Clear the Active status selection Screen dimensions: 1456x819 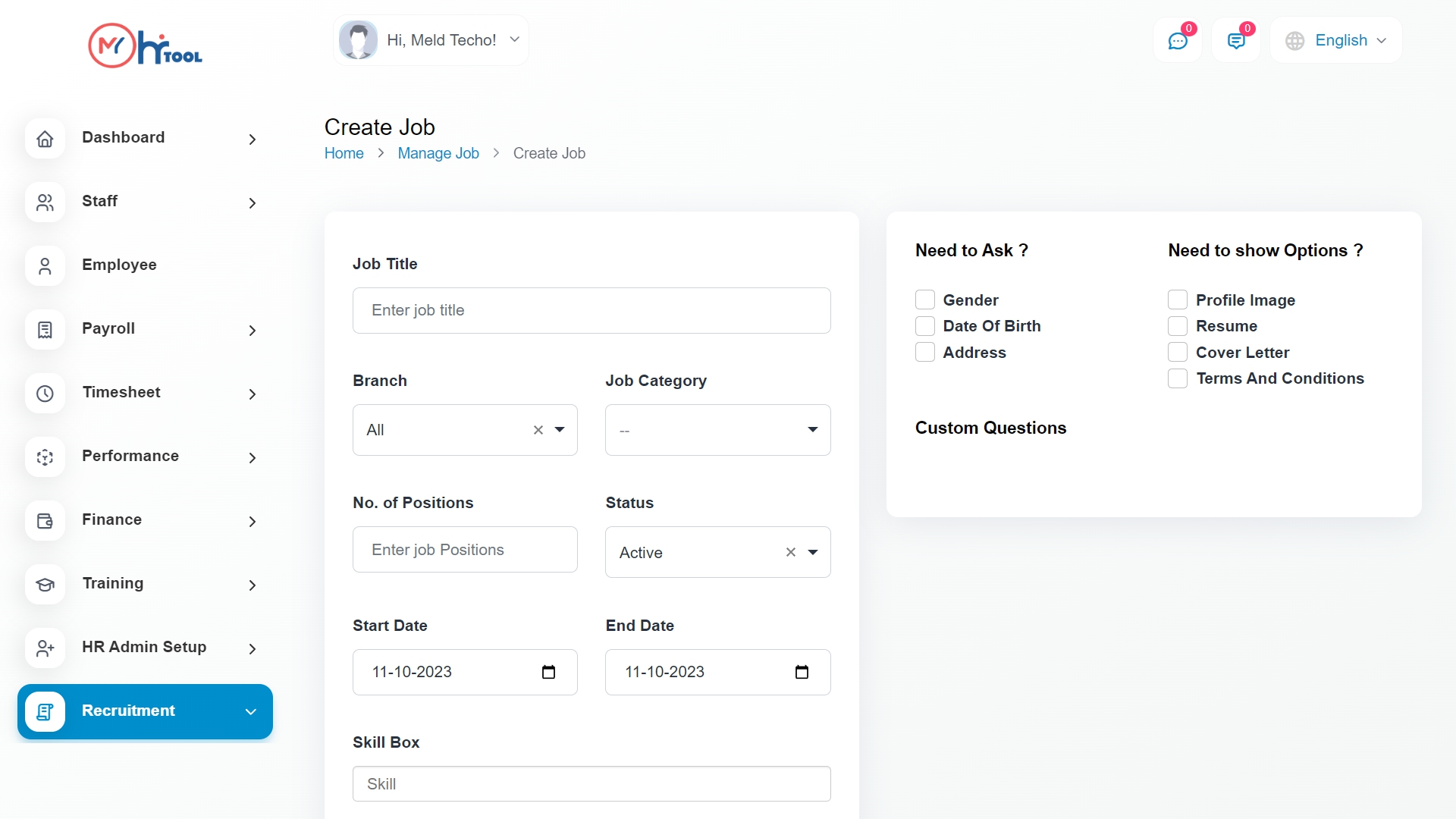coord(791,552)
